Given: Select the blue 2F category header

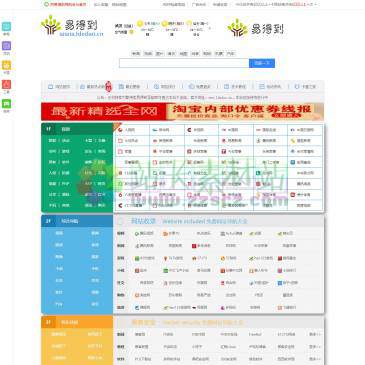Looking at the screenshot, I should 77,221.
